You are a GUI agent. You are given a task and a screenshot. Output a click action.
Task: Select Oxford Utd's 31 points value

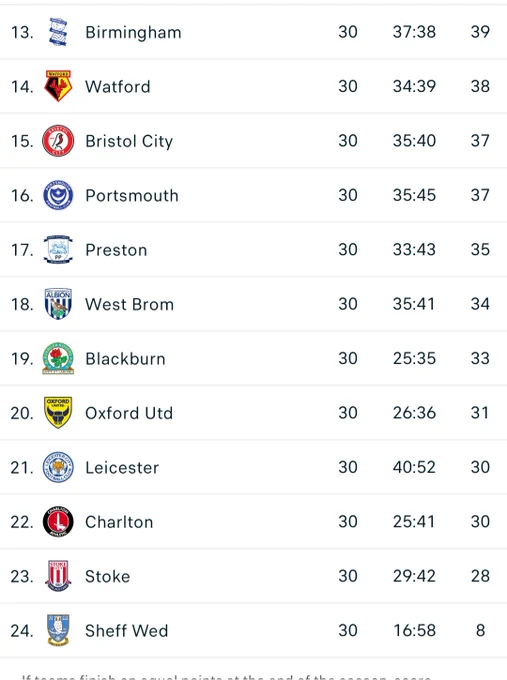(480, 412)
